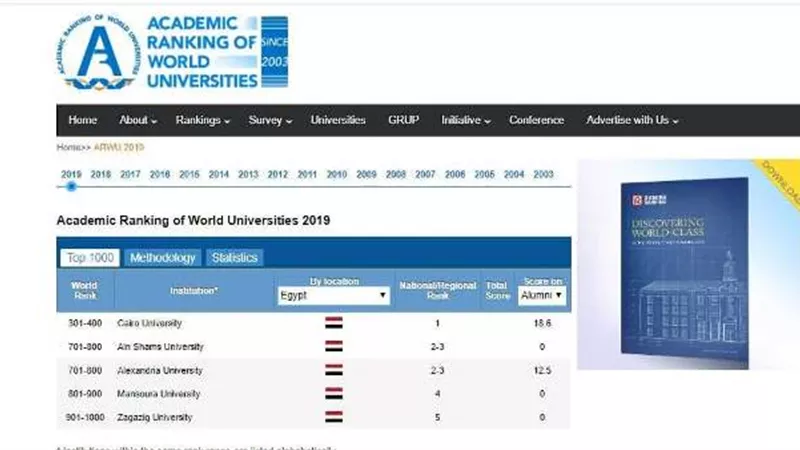
Task: Expand the Survey menu
Action: 270,120
